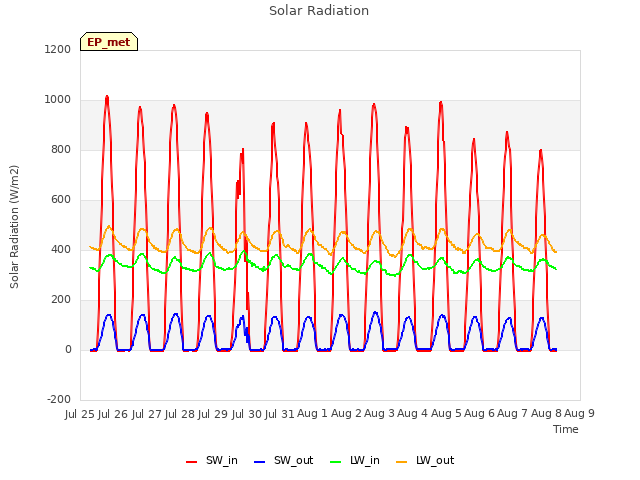
Task: Click the Jul 28 x-axis tick label
Action: click(x=180, y=414)
